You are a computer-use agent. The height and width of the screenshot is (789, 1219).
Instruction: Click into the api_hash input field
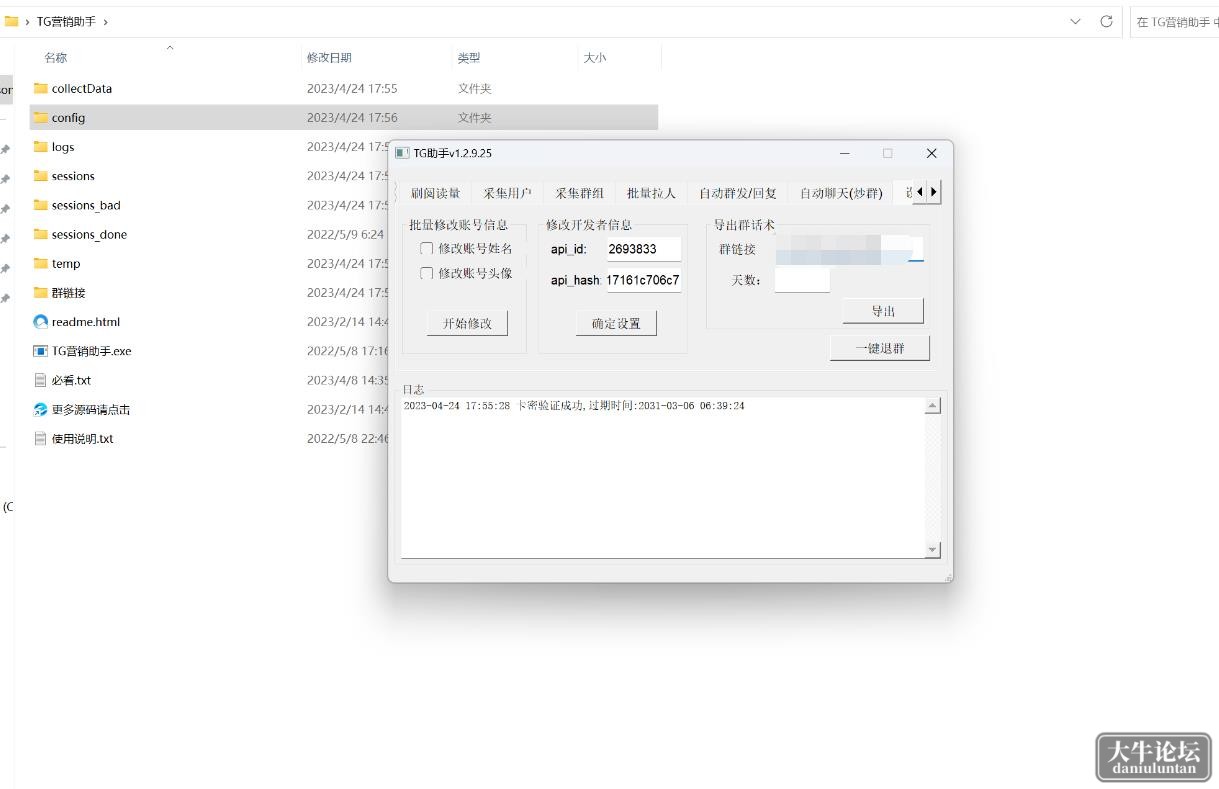[x=644, y=280]
